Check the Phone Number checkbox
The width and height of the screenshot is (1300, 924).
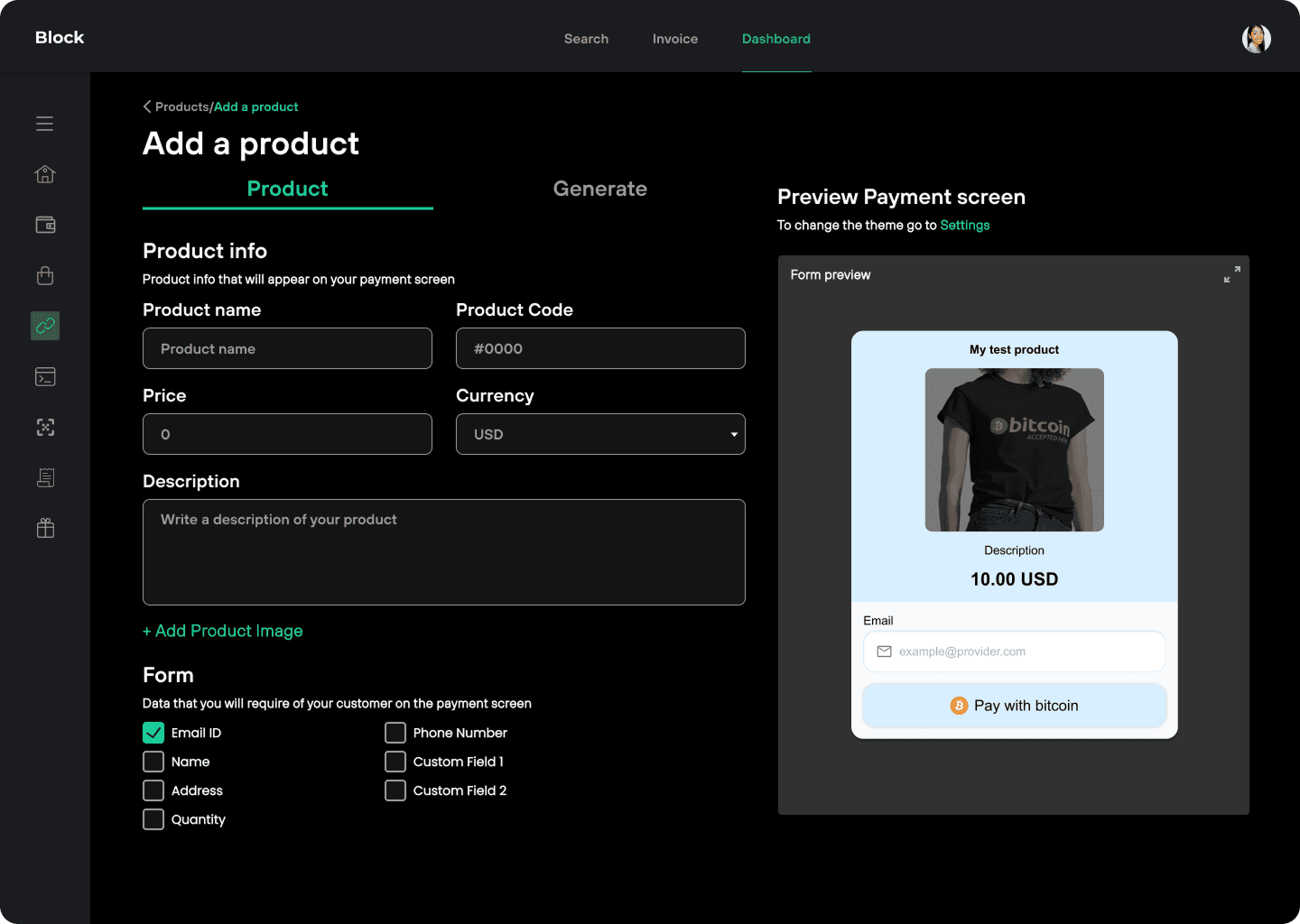[395, 733]
